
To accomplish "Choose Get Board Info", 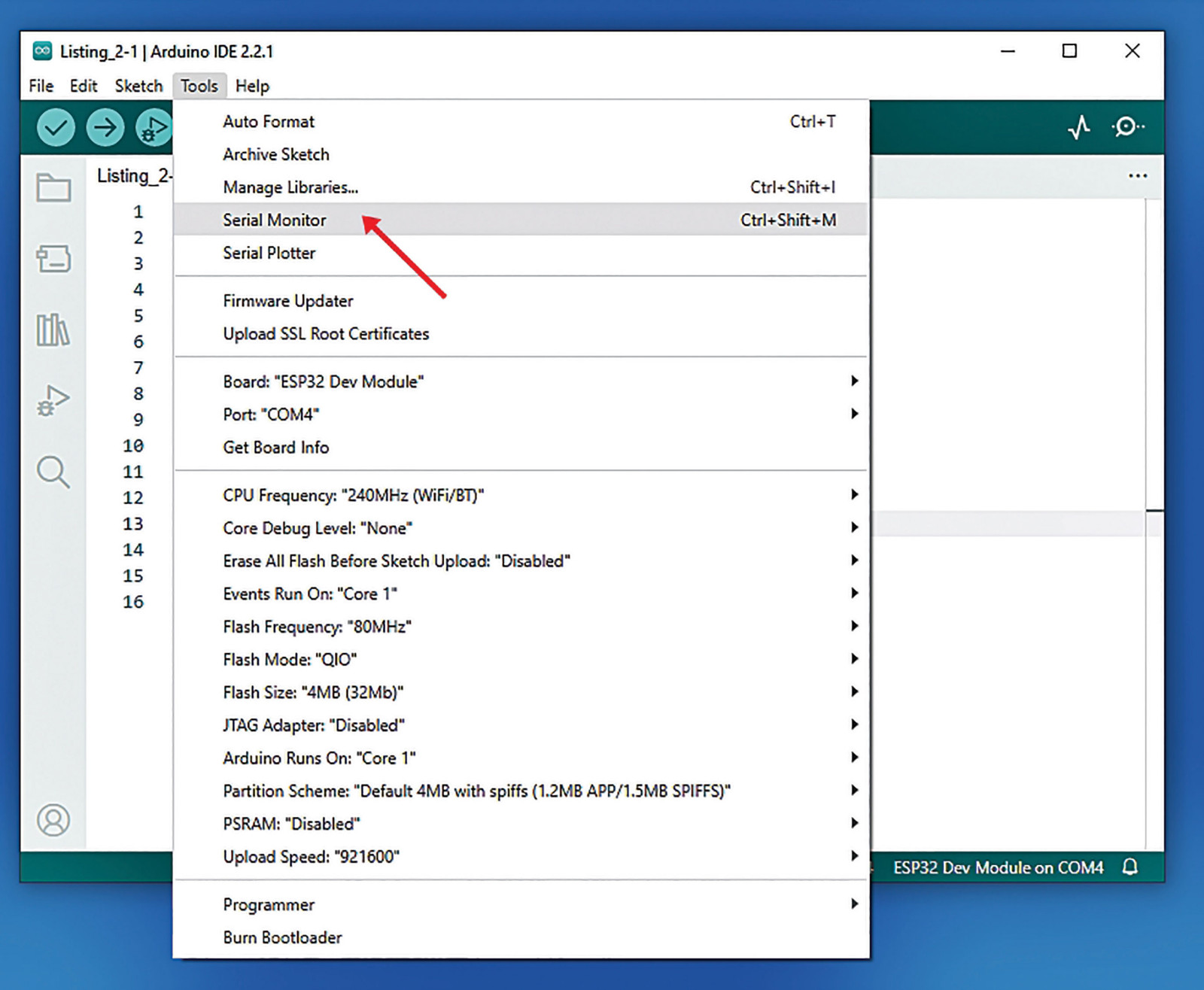I will point(521,448).
